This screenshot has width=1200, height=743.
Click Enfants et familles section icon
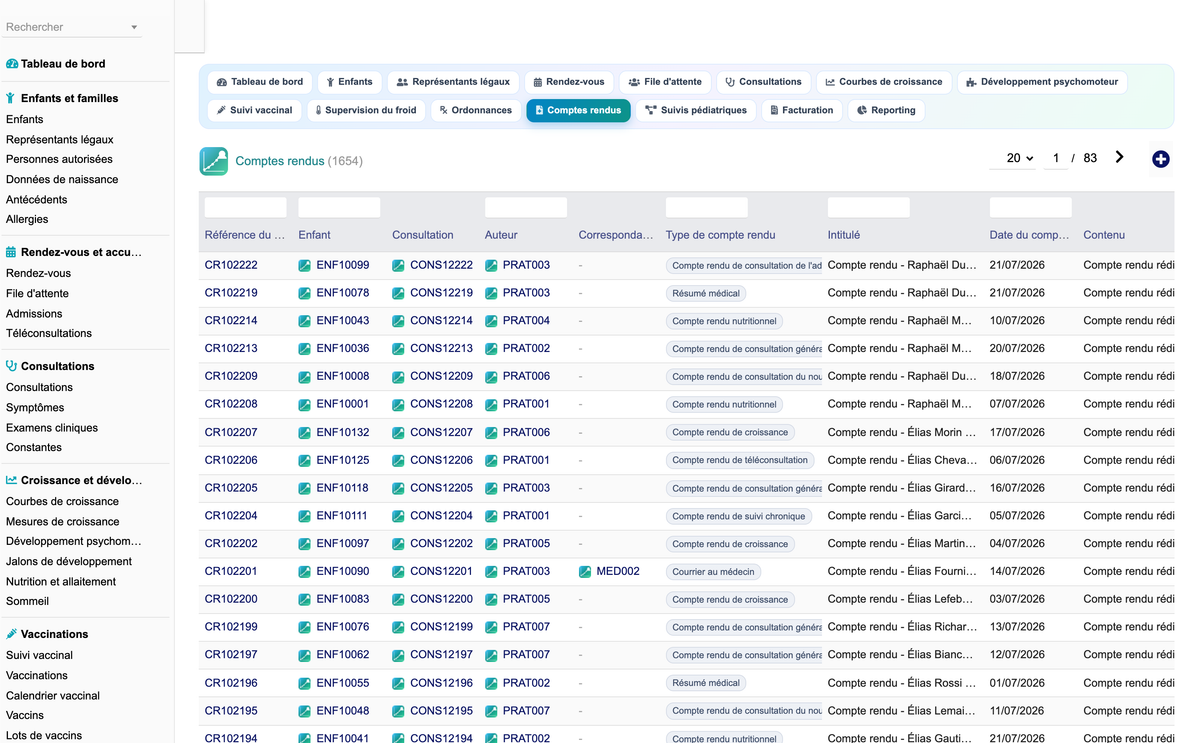click(x=11, y=98)
